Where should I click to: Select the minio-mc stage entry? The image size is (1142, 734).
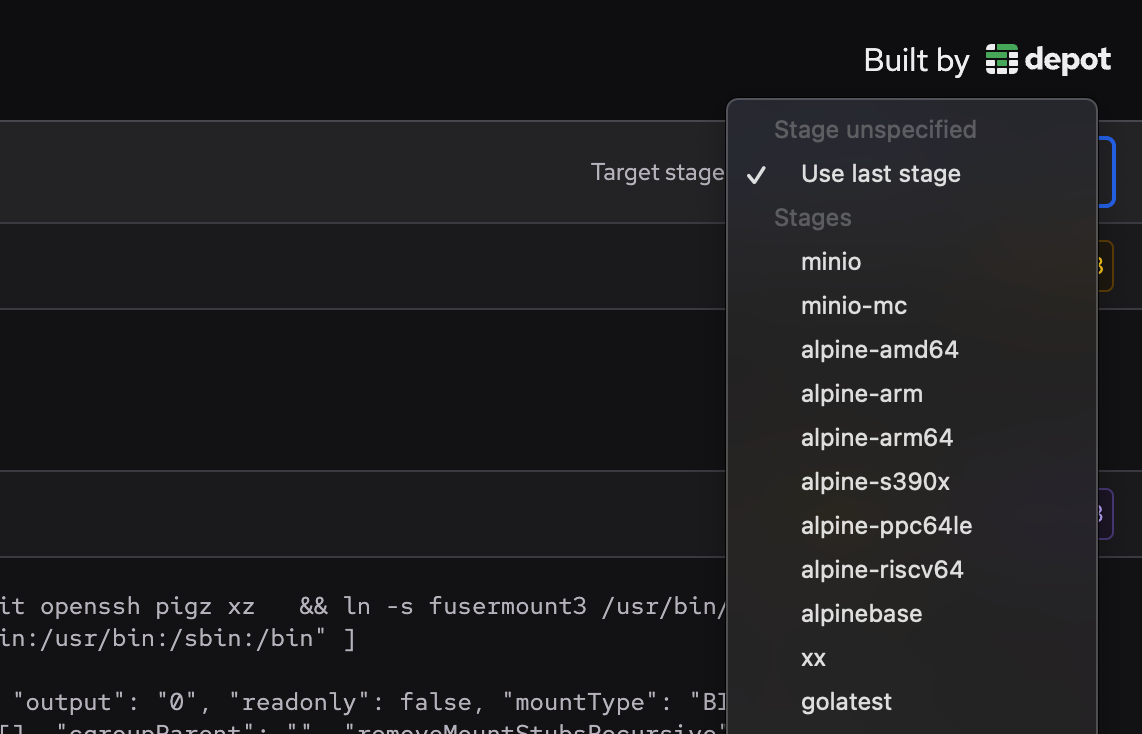(854, 305)
